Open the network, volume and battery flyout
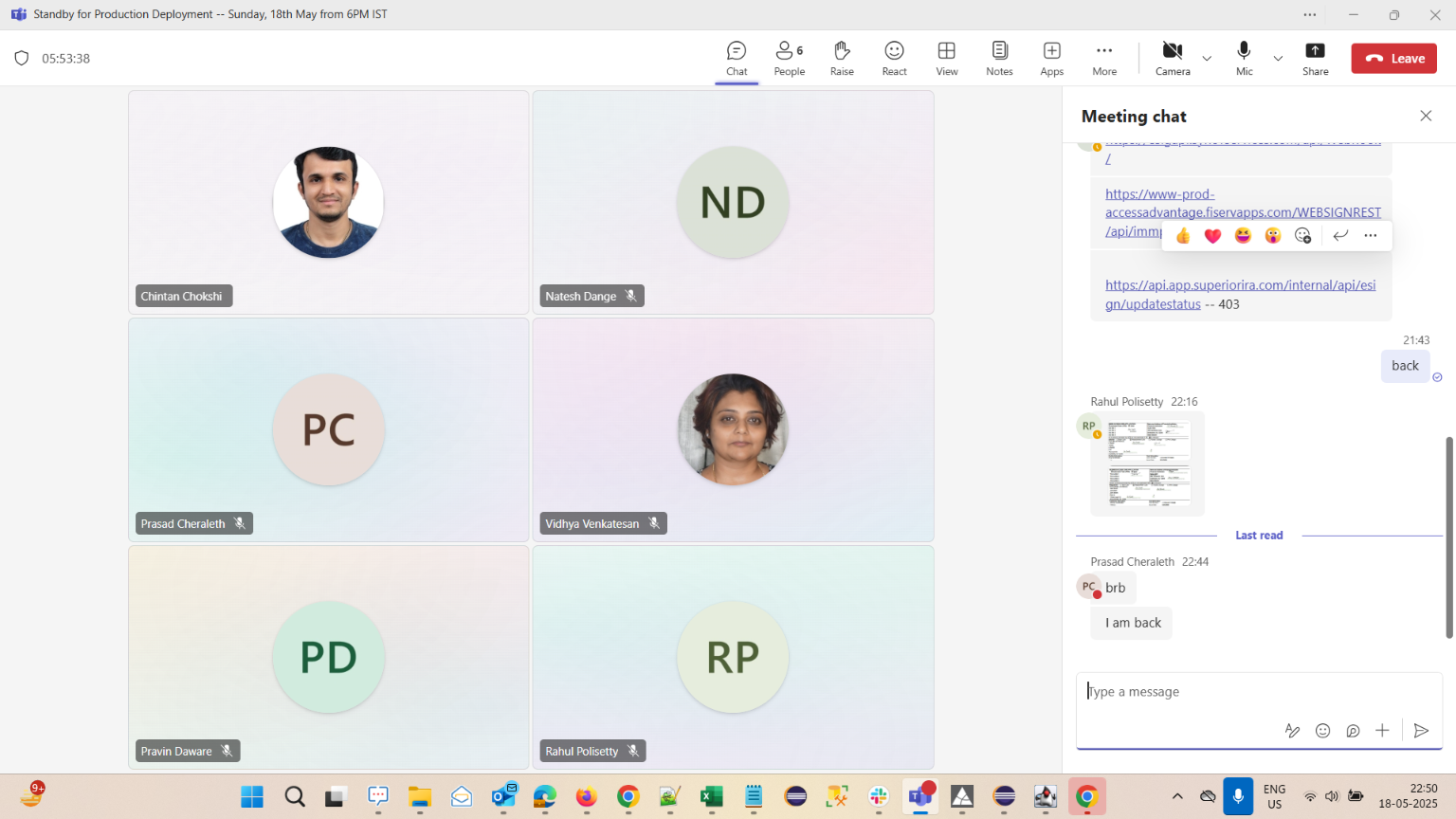This screenshot has width=1456, height=819. pos(1333,797)
